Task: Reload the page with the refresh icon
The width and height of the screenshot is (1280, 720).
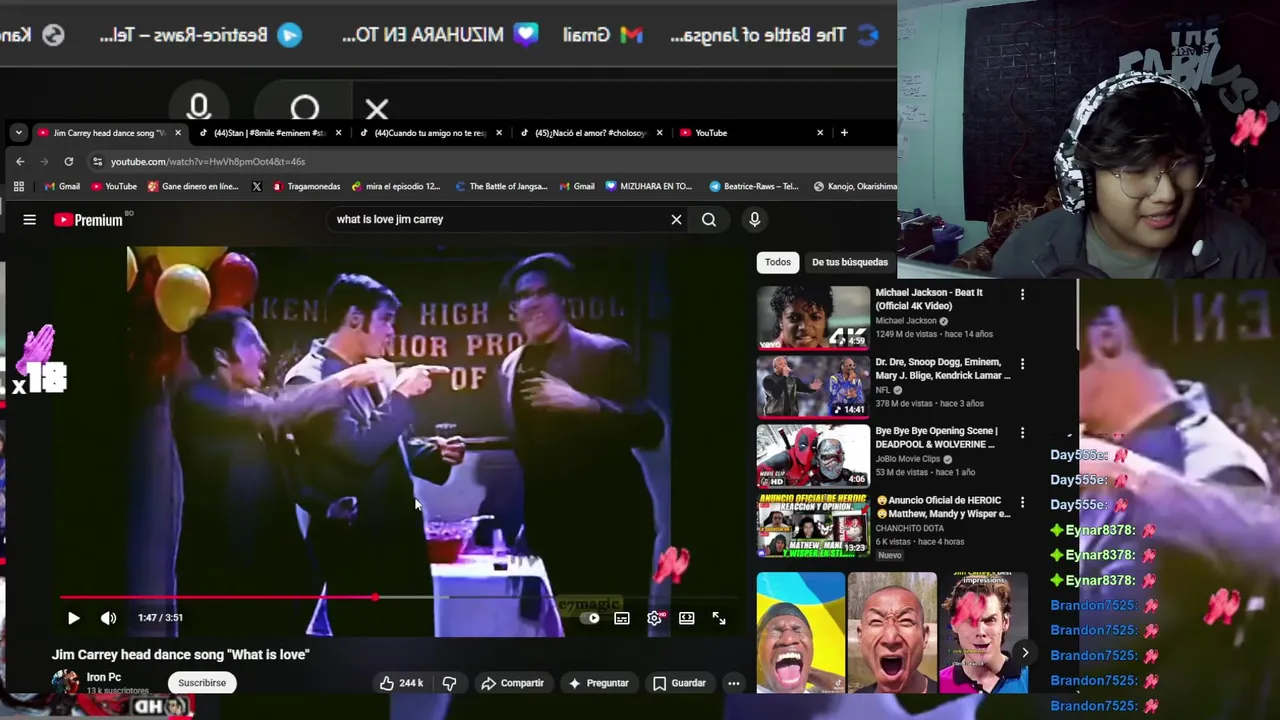Action: click(x=68, y=161)
